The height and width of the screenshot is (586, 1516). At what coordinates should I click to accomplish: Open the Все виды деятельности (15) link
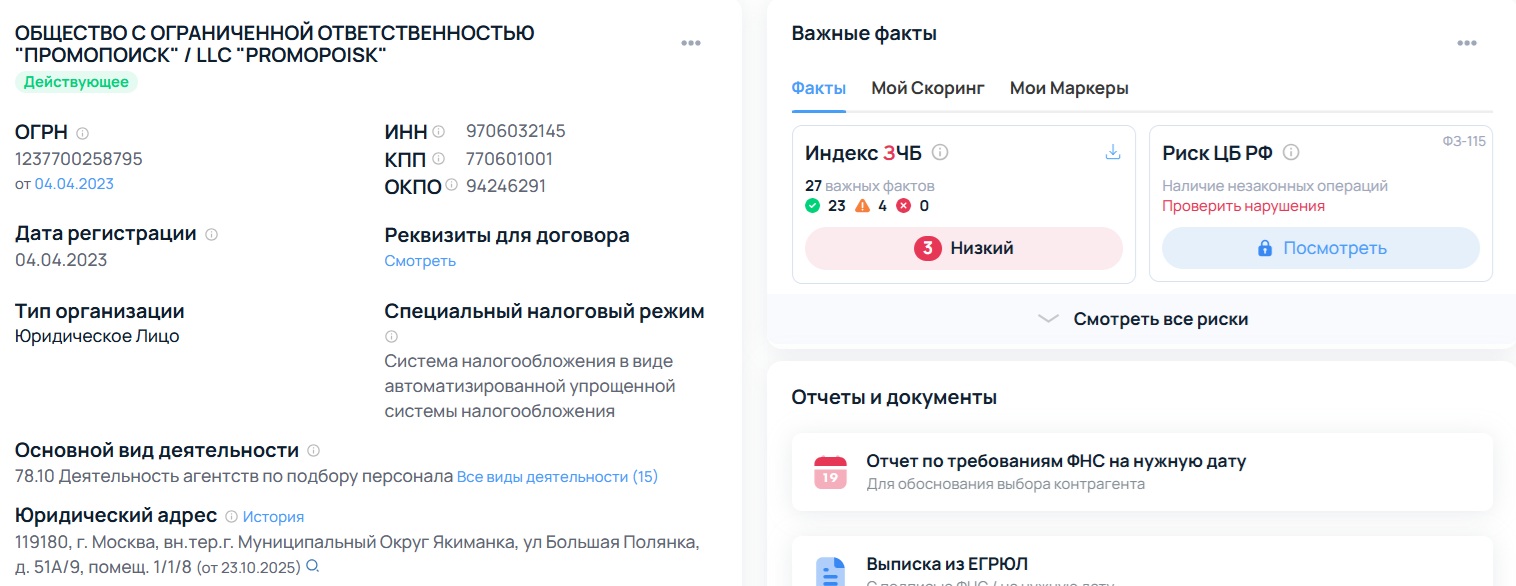(558, 477)
